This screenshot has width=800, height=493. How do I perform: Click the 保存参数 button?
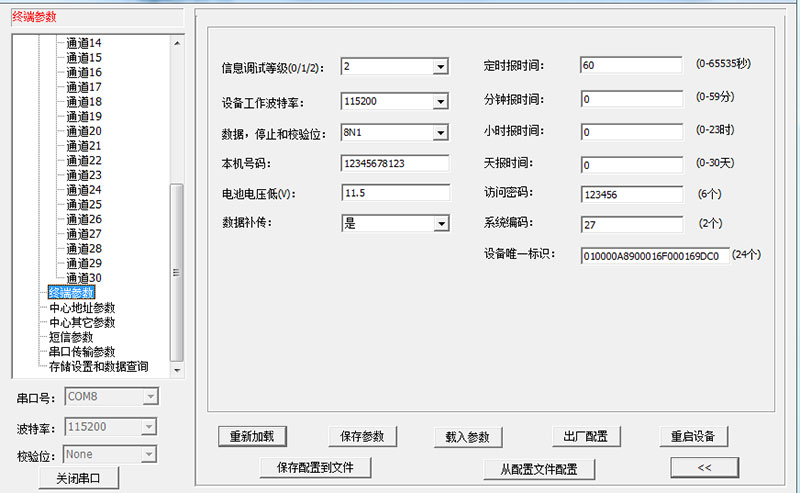362,436
